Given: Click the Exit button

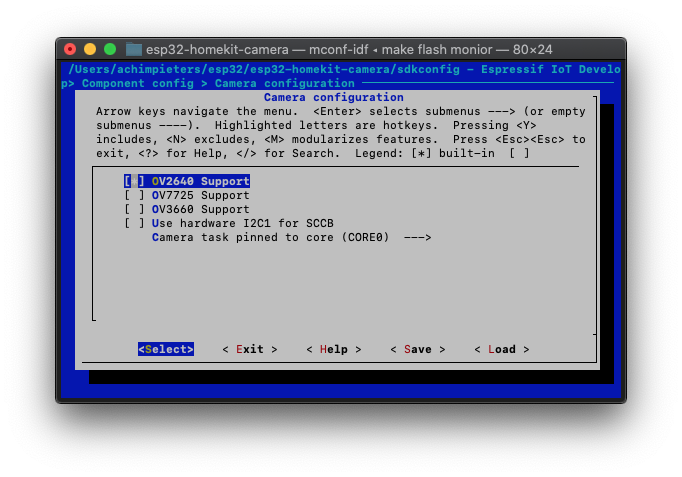Looking at the screenshot, I should 250,349.
